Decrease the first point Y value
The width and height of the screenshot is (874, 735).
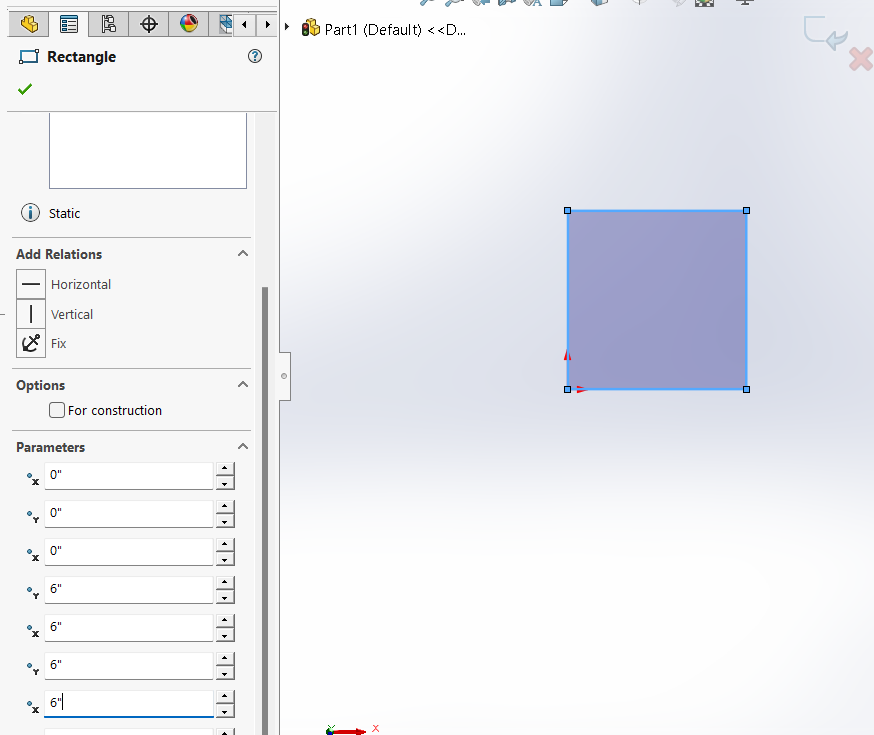click(x=225, y=521)
